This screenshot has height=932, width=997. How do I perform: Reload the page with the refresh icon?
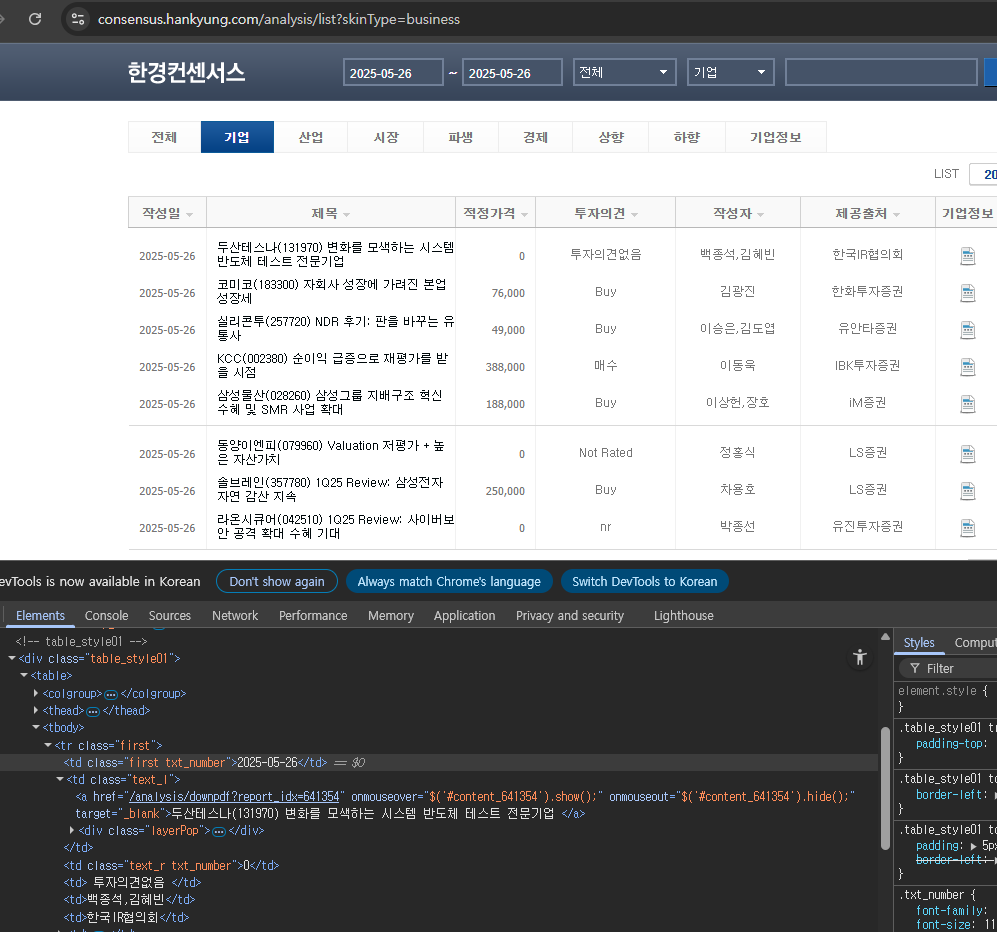point(35,19)
